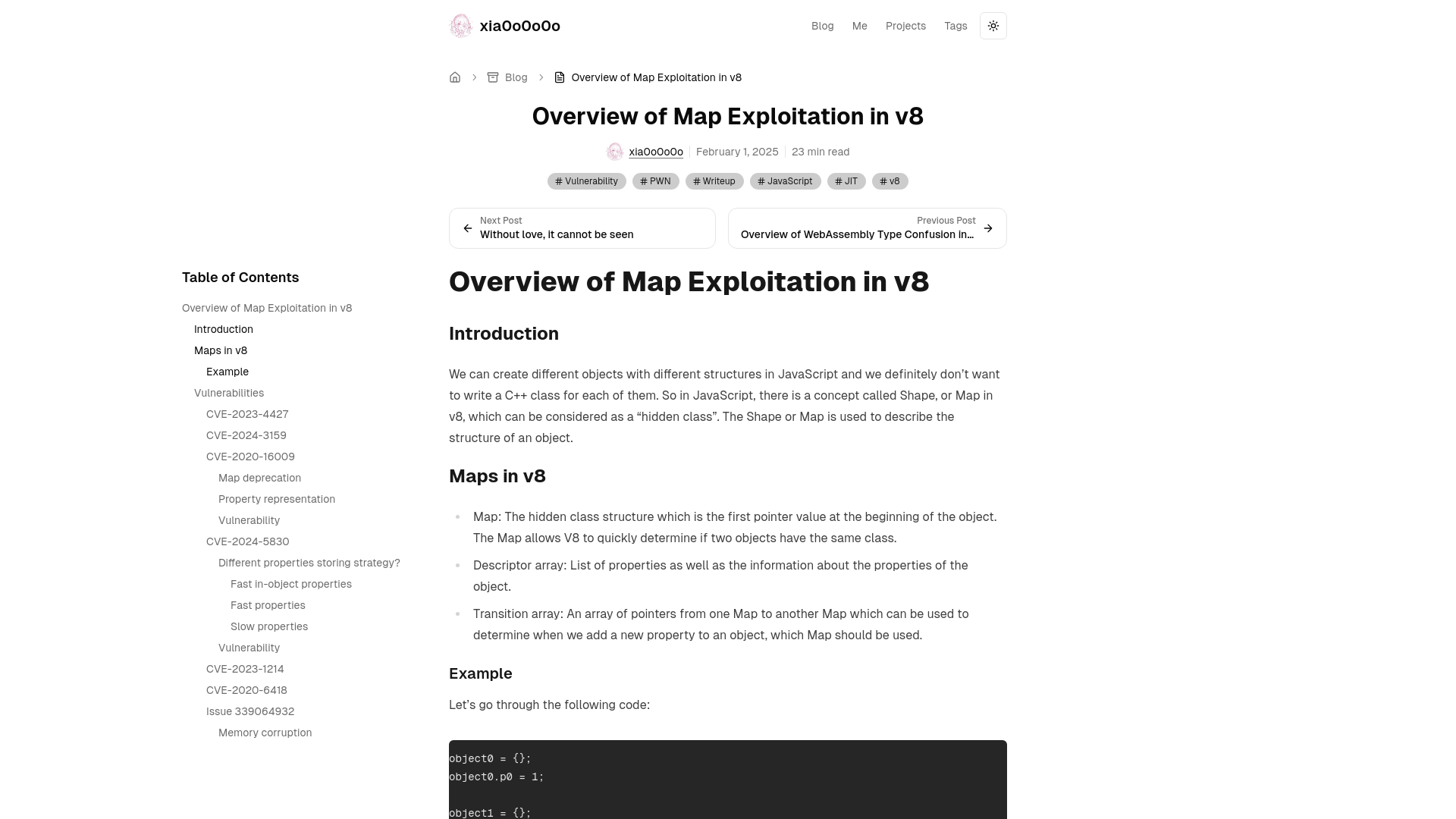Click the left arrow on Next Post
1456x819 pixels.
coord(468,228)
